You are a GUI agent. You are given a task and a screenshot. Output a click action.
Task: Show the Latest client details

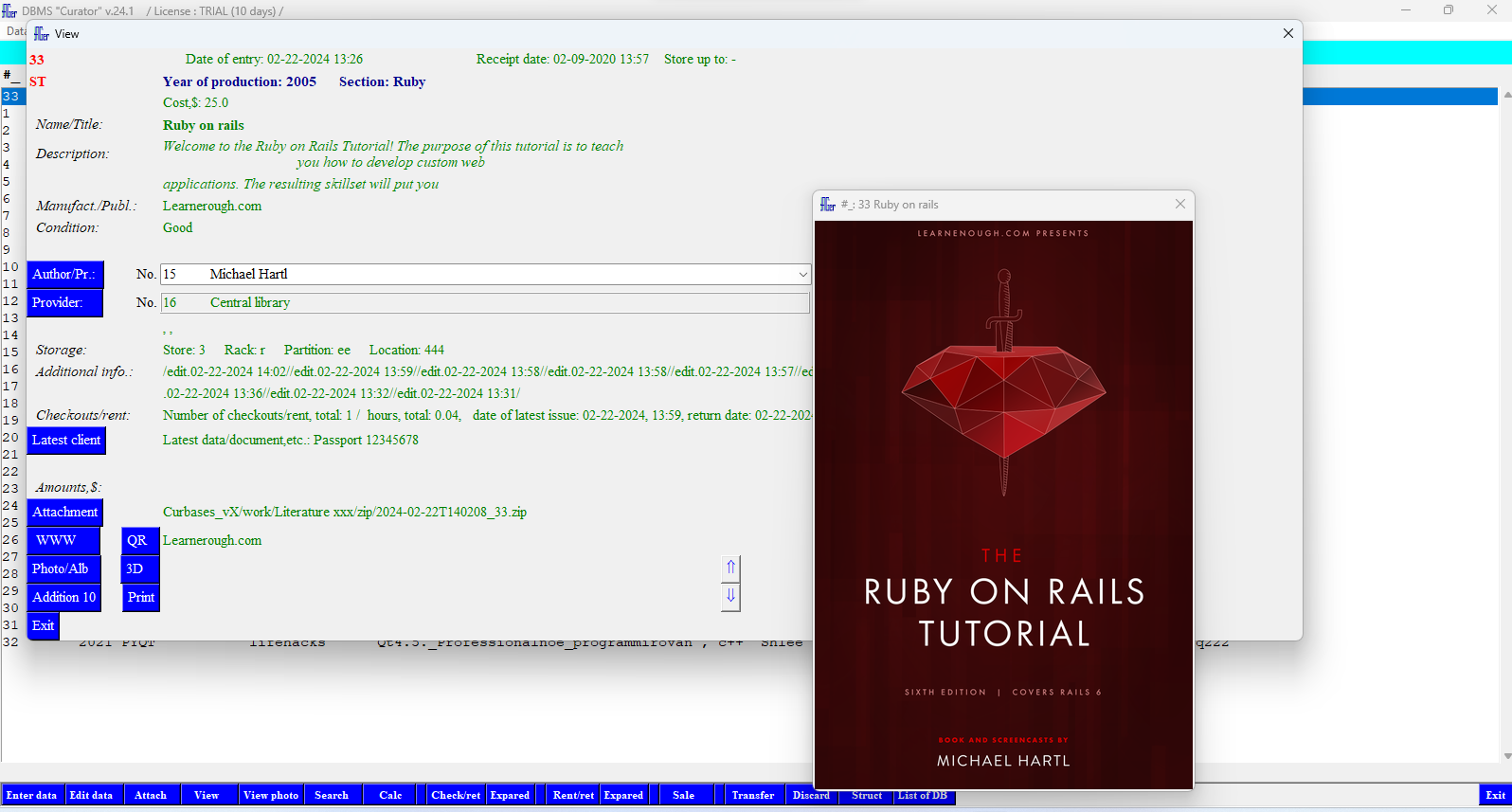(x=66, y=441)
